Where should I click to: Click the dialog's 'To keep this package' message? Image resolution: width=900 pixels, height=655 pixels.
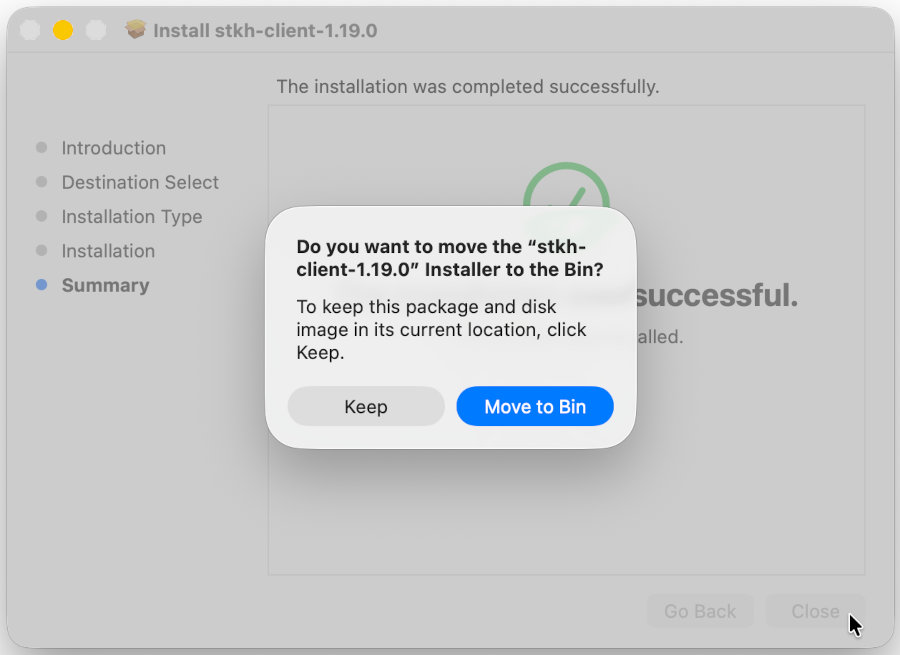tap(442, 329)
